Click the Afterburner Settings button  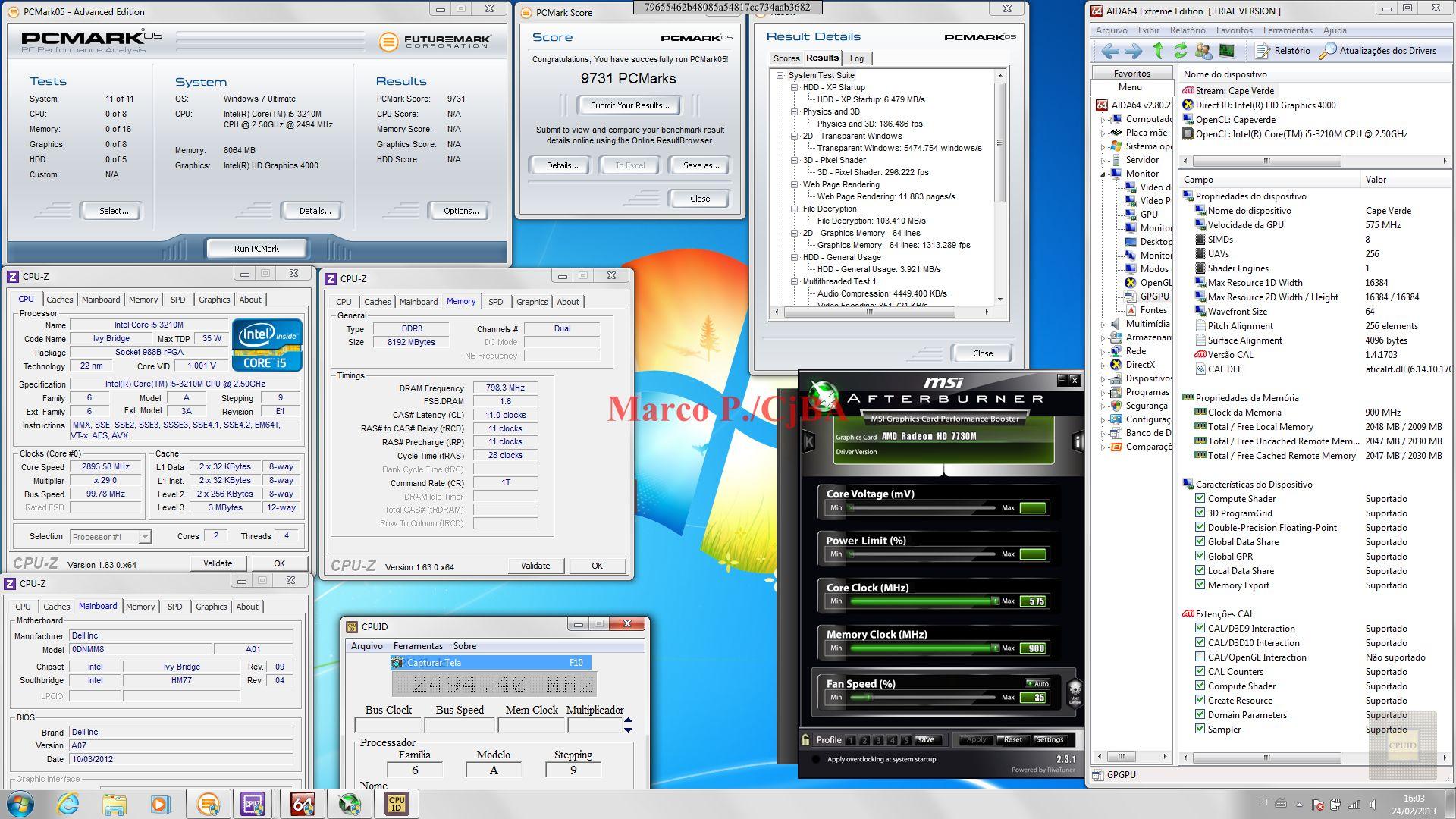click(x=1050, y=739)
